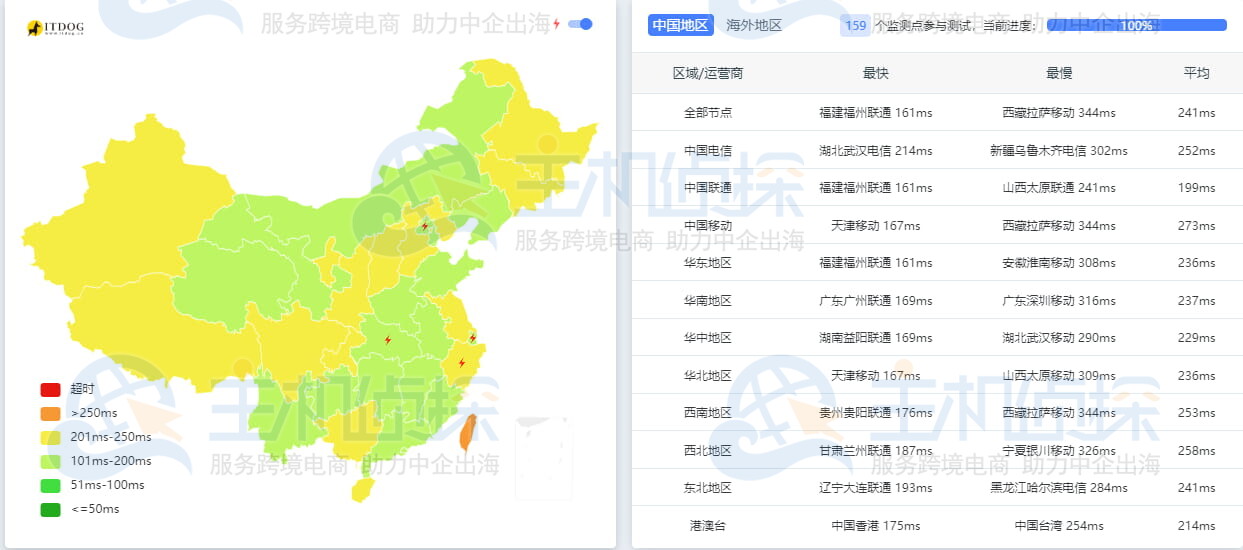Click the 最快 column header
This screenshot has width=1243, height=550.
click(x=875, y=73)
